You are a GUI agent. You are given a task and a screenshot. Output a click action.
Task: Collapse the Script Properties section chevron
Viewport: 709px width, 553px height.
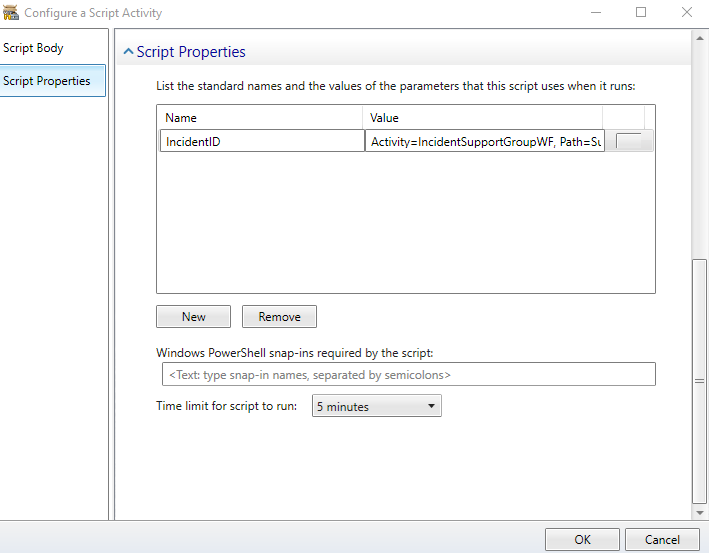click(128, 52)
